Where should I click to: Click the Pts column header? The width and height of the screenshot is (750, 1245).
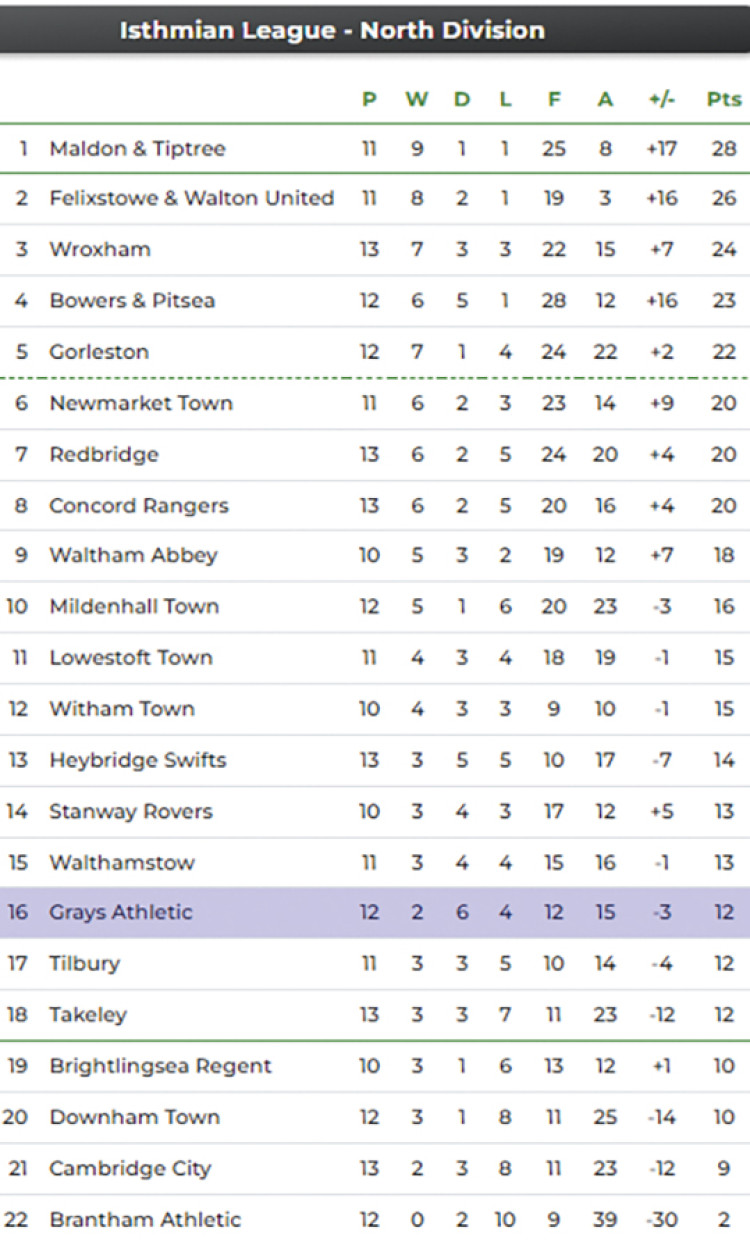(724, 99)
